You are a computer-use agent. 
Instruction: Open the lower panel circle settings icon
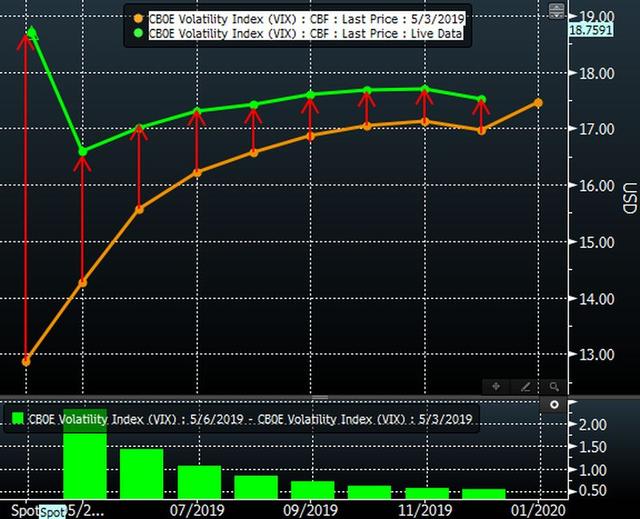coord(554,405)
